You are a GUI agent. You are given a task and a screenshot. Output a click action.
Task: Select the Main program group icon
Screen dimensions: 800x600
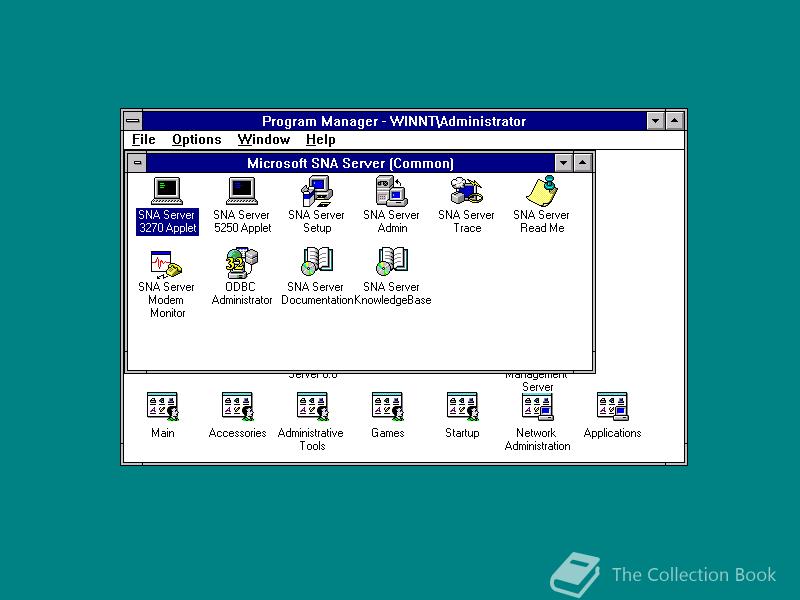pos(162,407)
